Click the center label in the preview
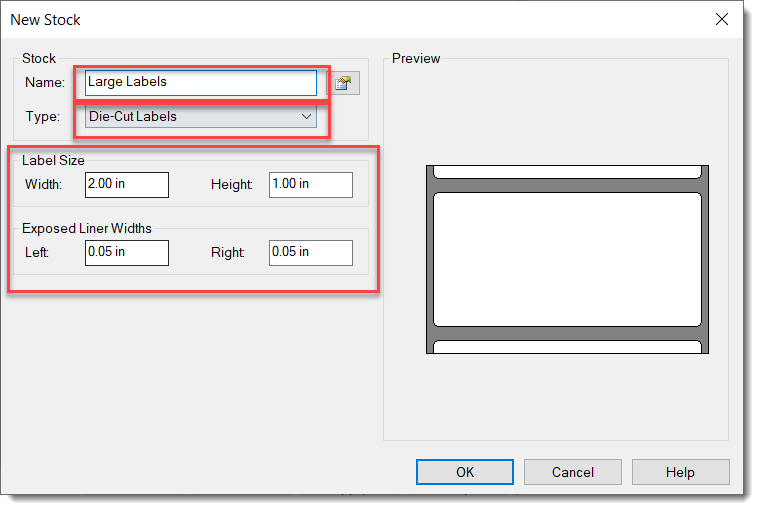This screenshot has width=759, height=510. pos(567,259)
